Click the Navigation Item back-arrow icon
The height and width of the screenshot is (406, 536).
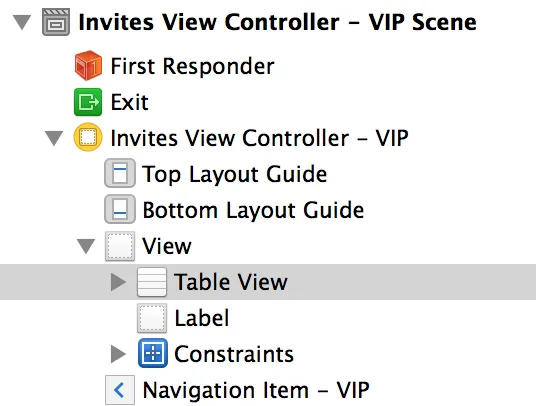coord(120,390)
